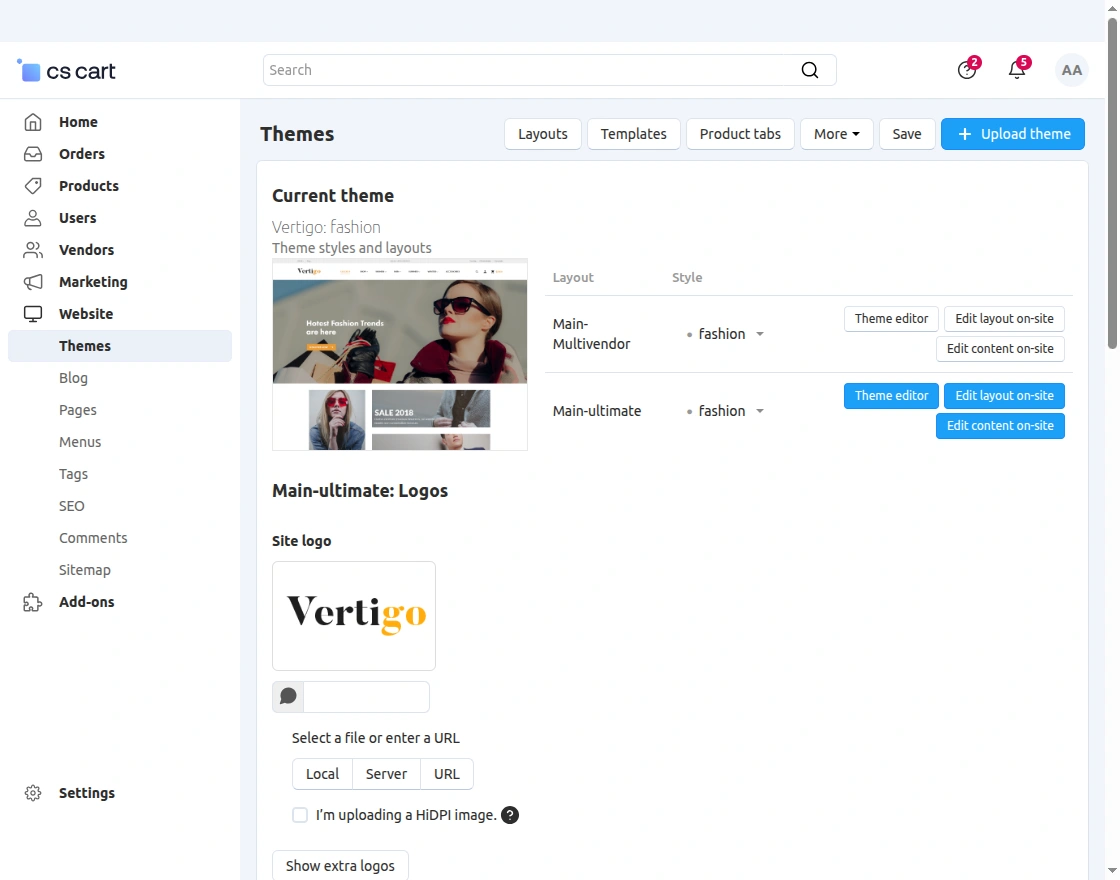Open the More dropdown menu
The height and width of the screenshot is (880, 1120).
click(x=836, y=134)
